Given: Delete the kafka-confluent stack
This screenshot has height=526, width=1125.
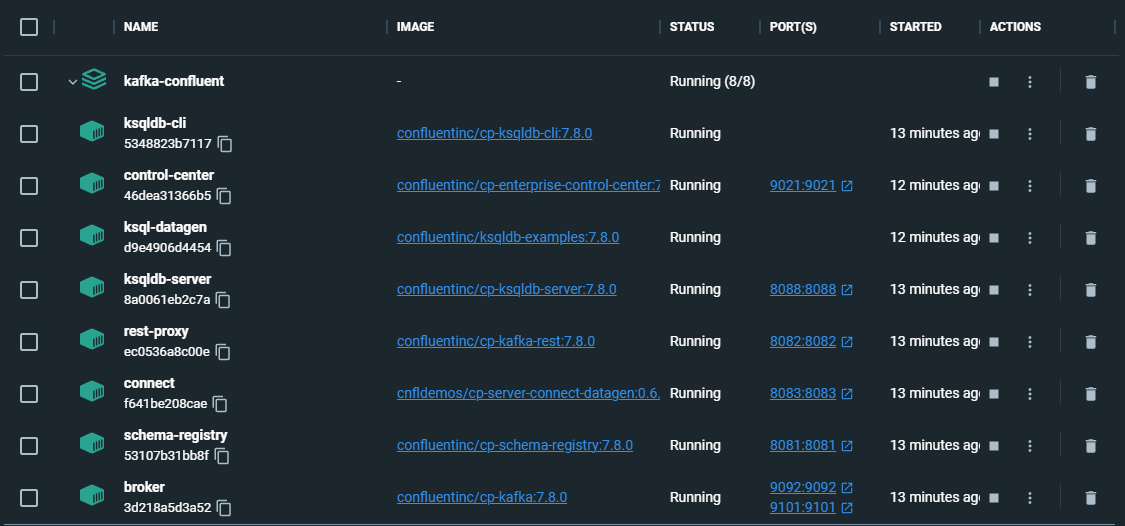Looking at the screenshot, I should 1091,82.
